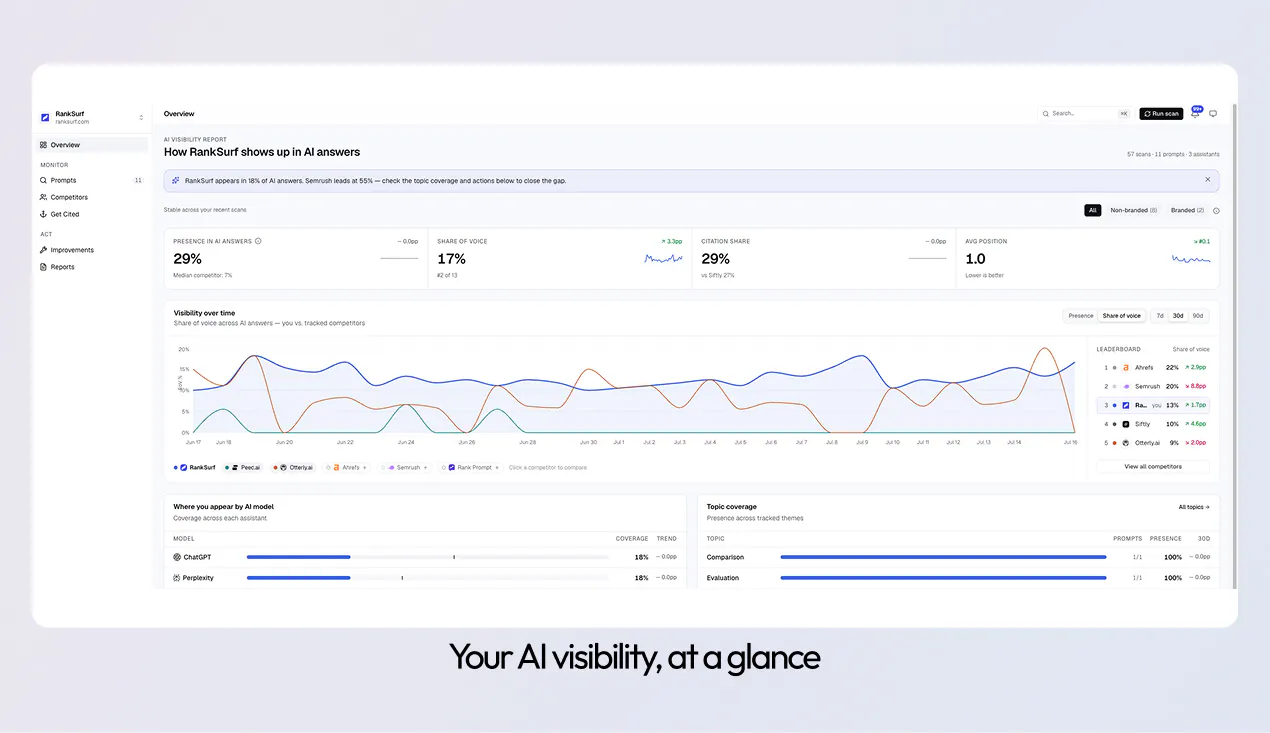Open Reports in the sidebar

click(92, 267)
